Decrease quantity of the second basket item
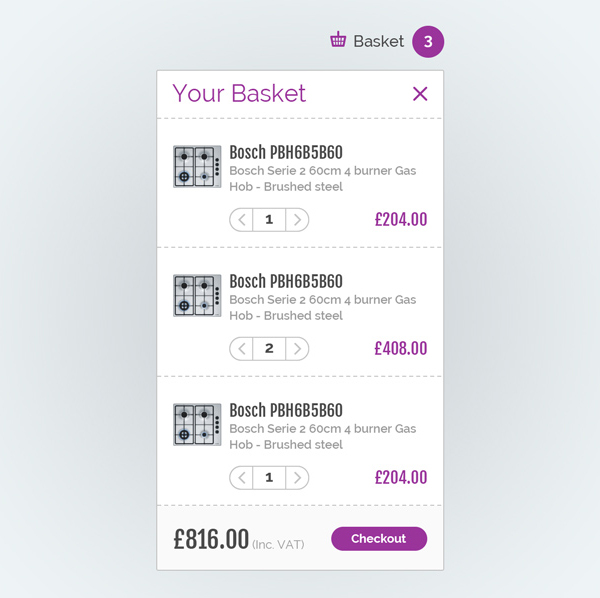Screen dimensions: 600x598 click(242, 349)
